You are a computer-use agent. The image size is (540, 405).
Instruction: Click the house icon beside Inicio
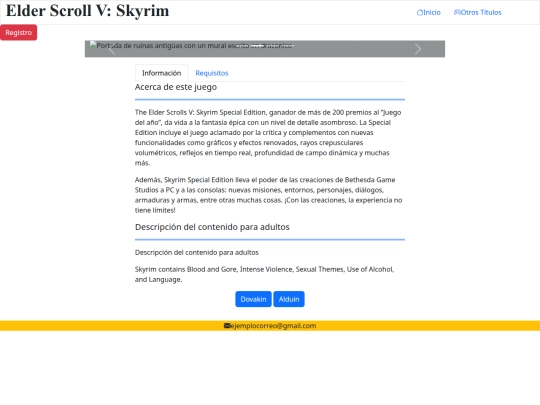(419, 12)
